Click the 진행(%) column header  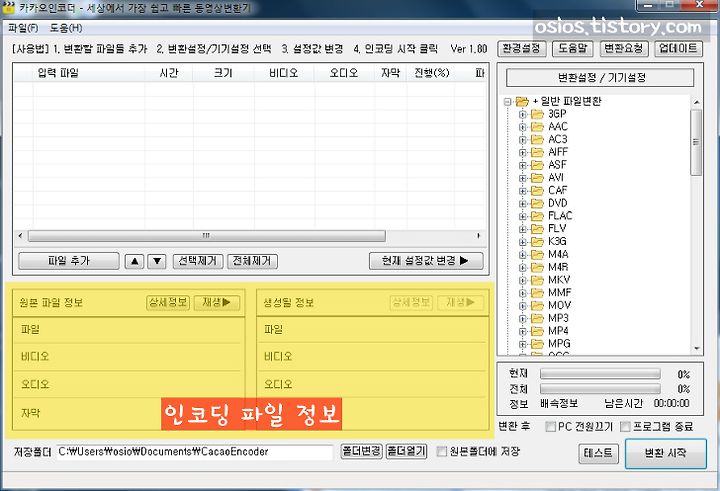[432, 73]
